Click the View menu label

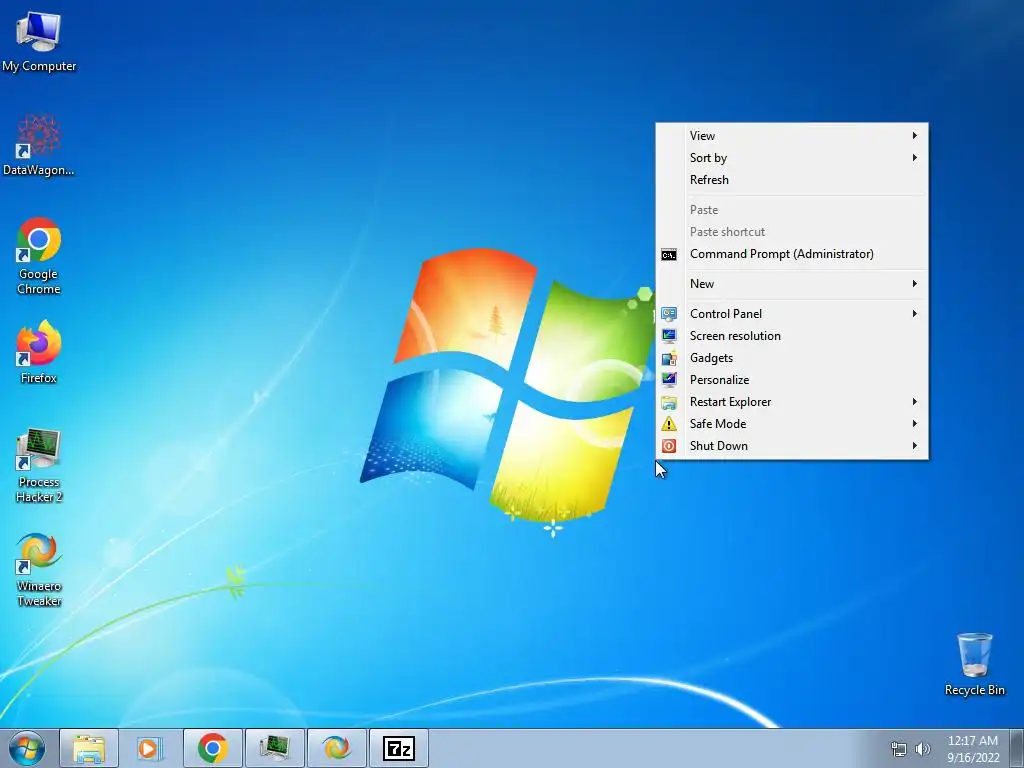pos(702,136)
